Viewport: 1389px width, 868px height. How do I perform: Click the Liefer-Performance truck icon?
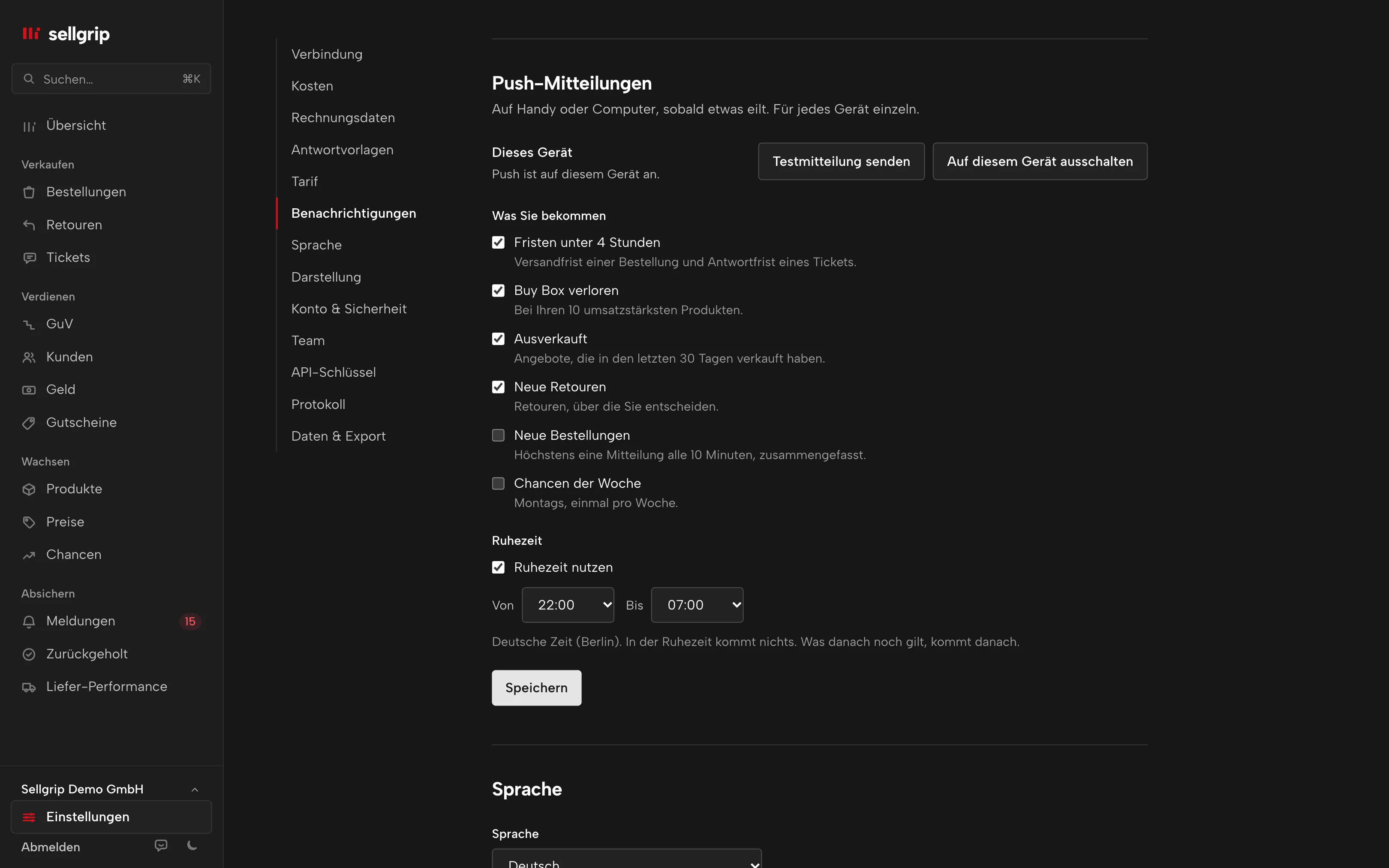pyautogui.click(x=29, y=687)
